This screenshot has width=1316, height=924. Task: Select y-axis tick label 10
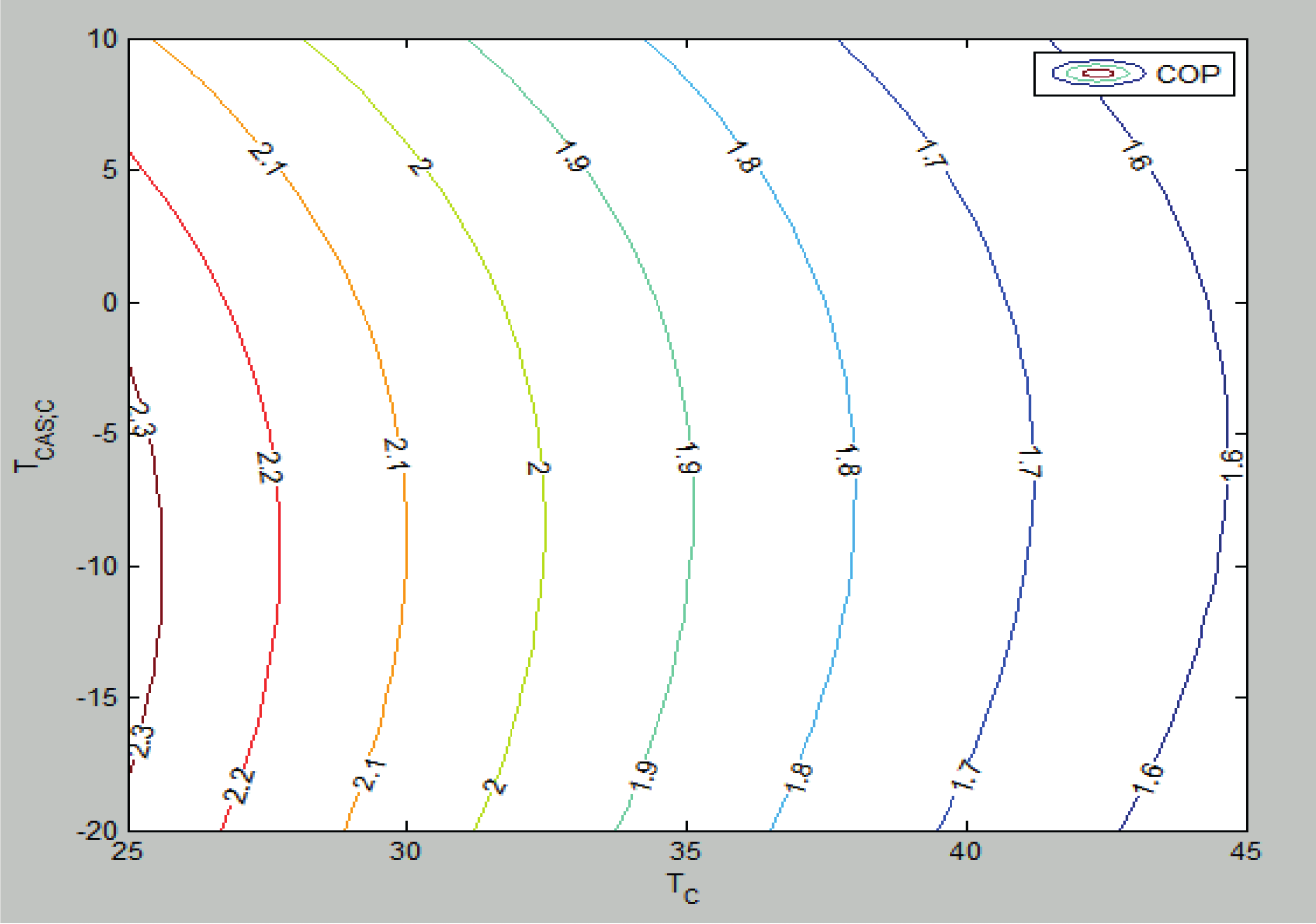point(104,39)
